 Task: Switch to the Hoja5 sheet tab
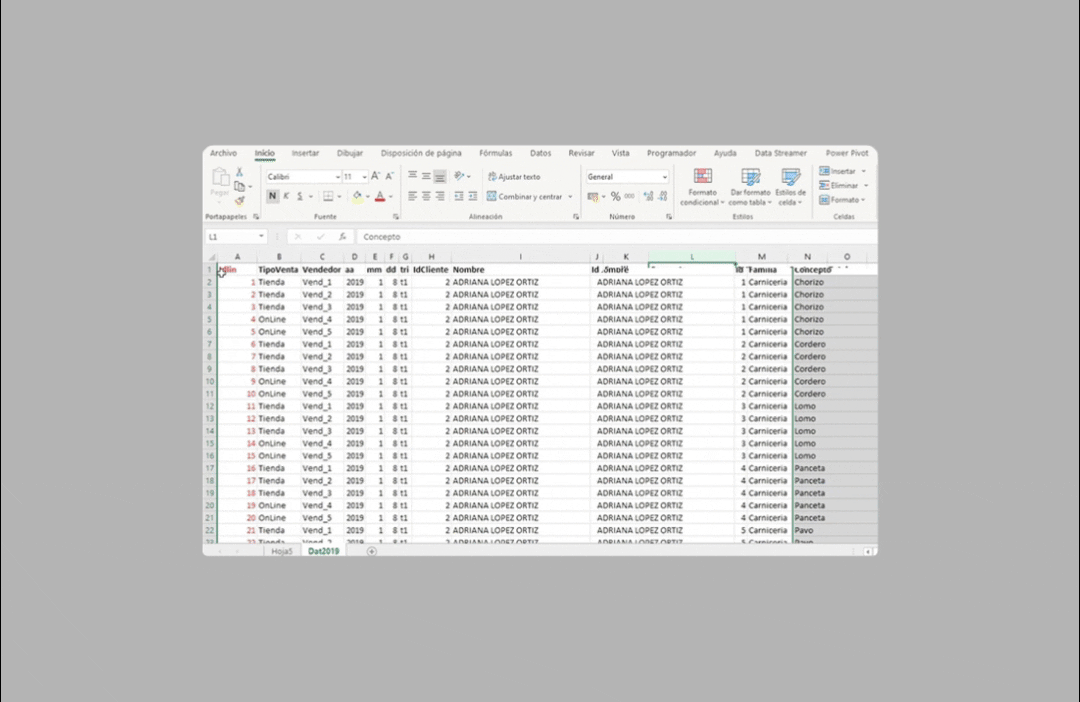(x=282, y=551)
